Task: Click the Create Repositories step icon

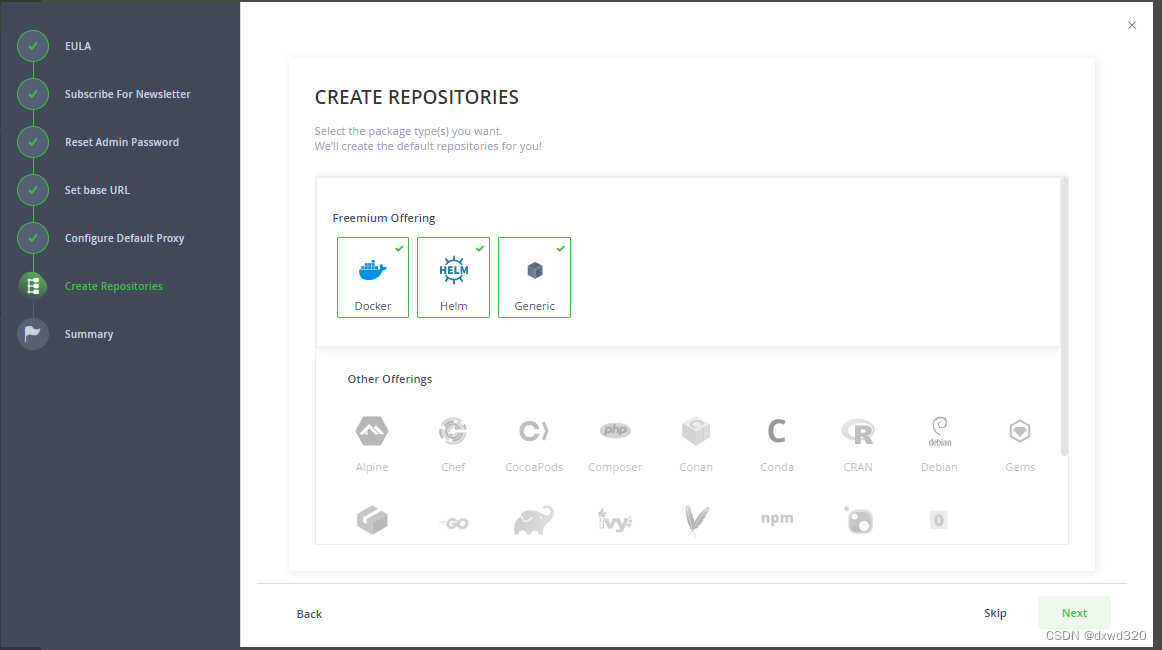Action: [33, 286]
